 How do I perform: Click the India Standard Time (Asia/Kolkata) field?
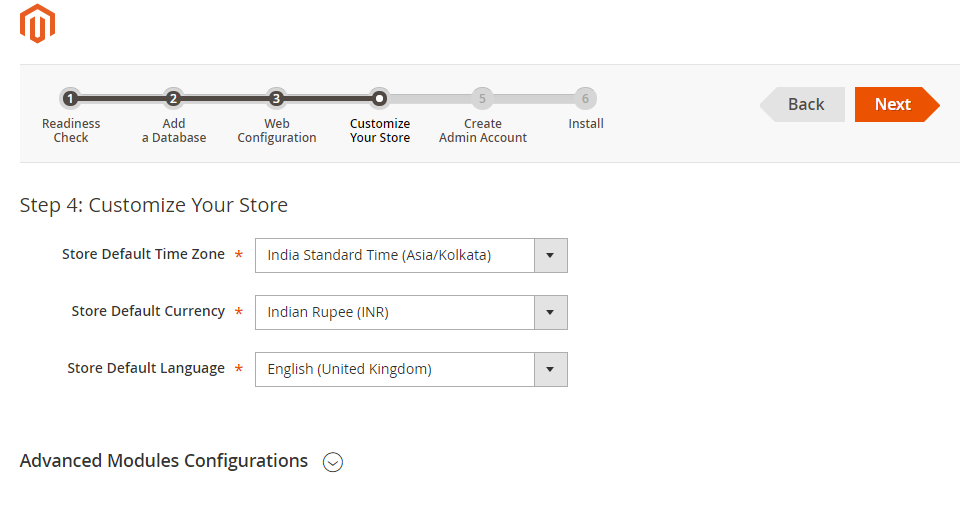pyautogui.click(x=394, y=255)
